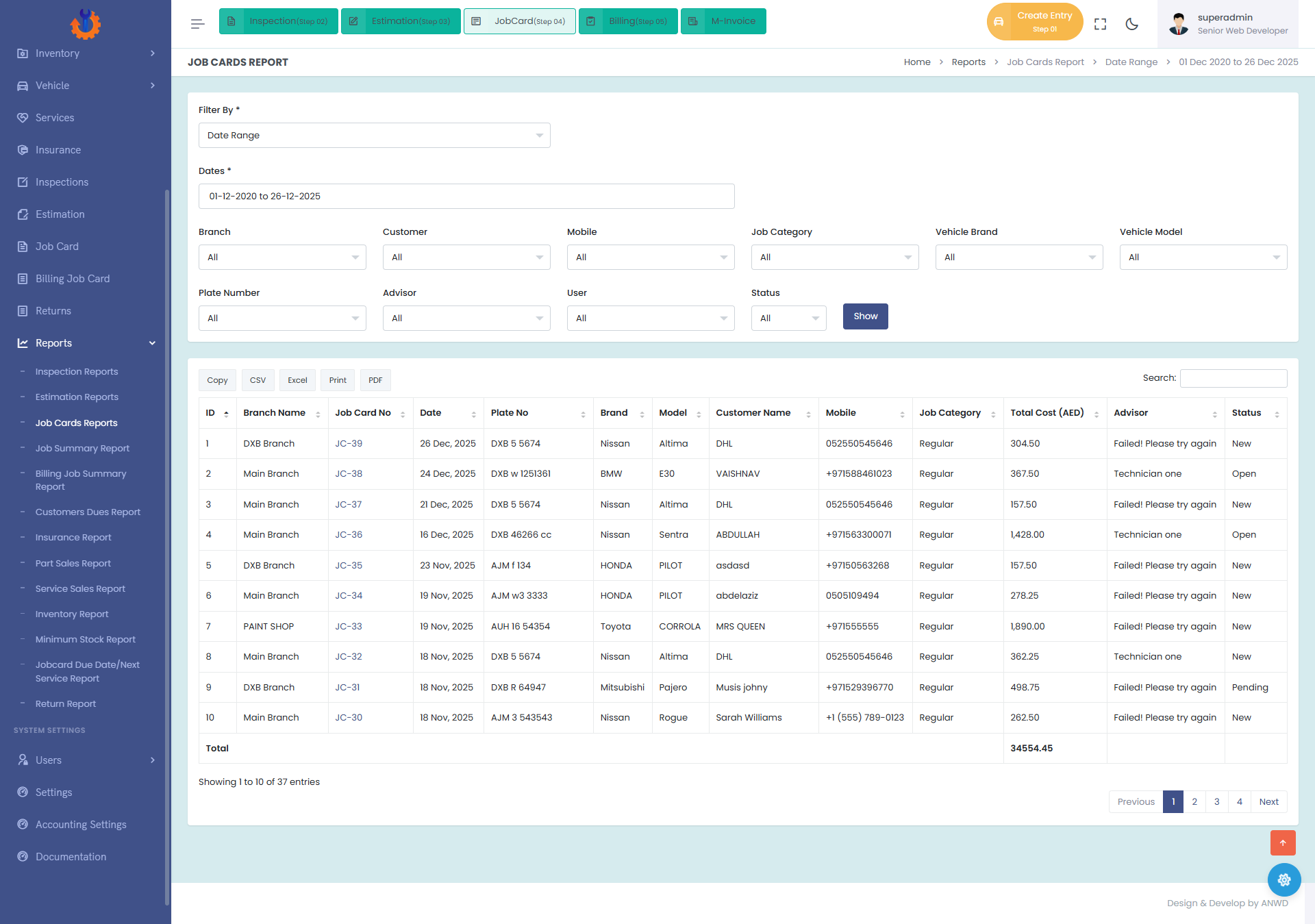Click the Insurance sidebar icon
The height and width of the screenshot is (924, 1315).
click(x=23, y=150)
